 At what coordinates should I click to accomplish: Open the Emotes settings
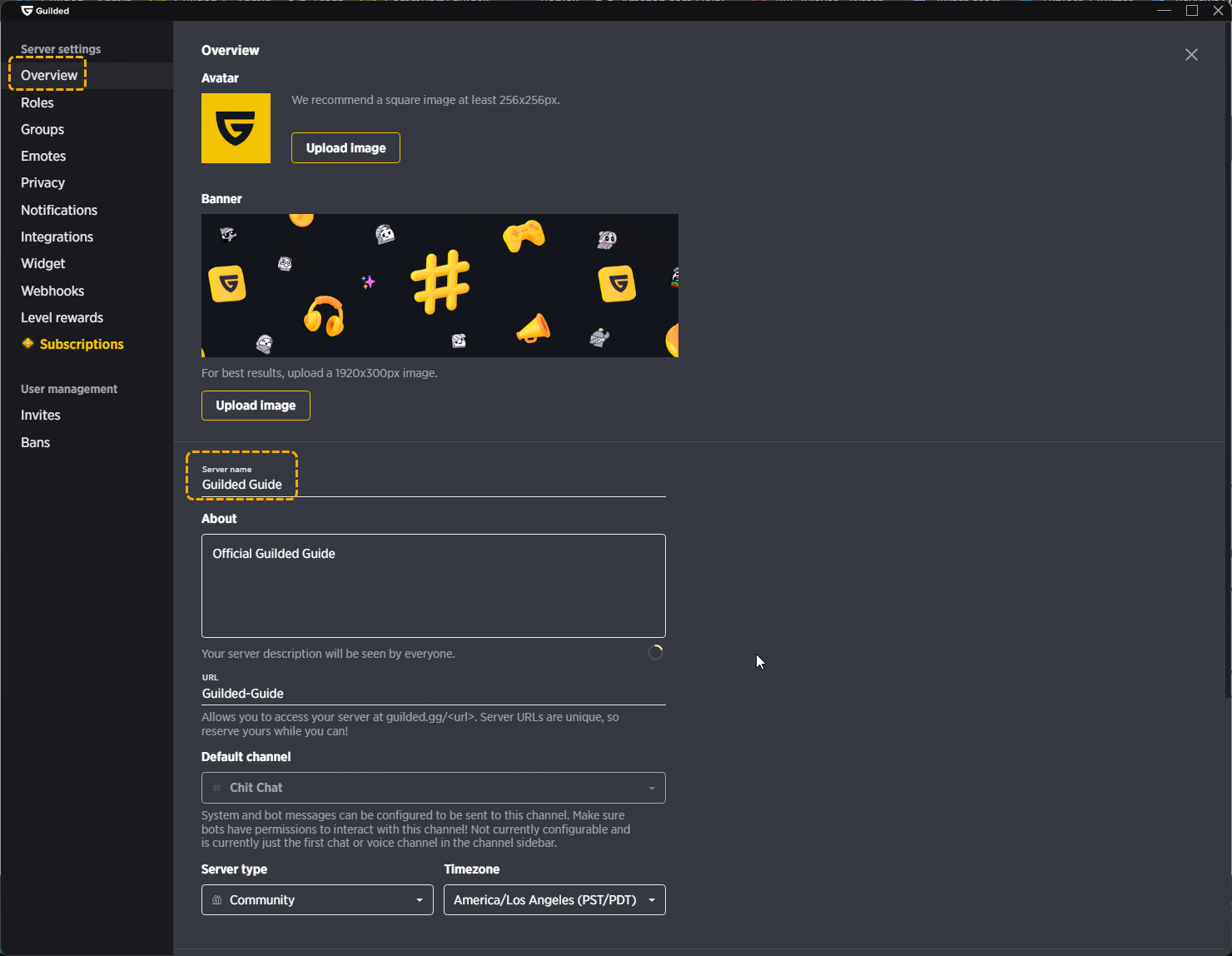point(43,156)
